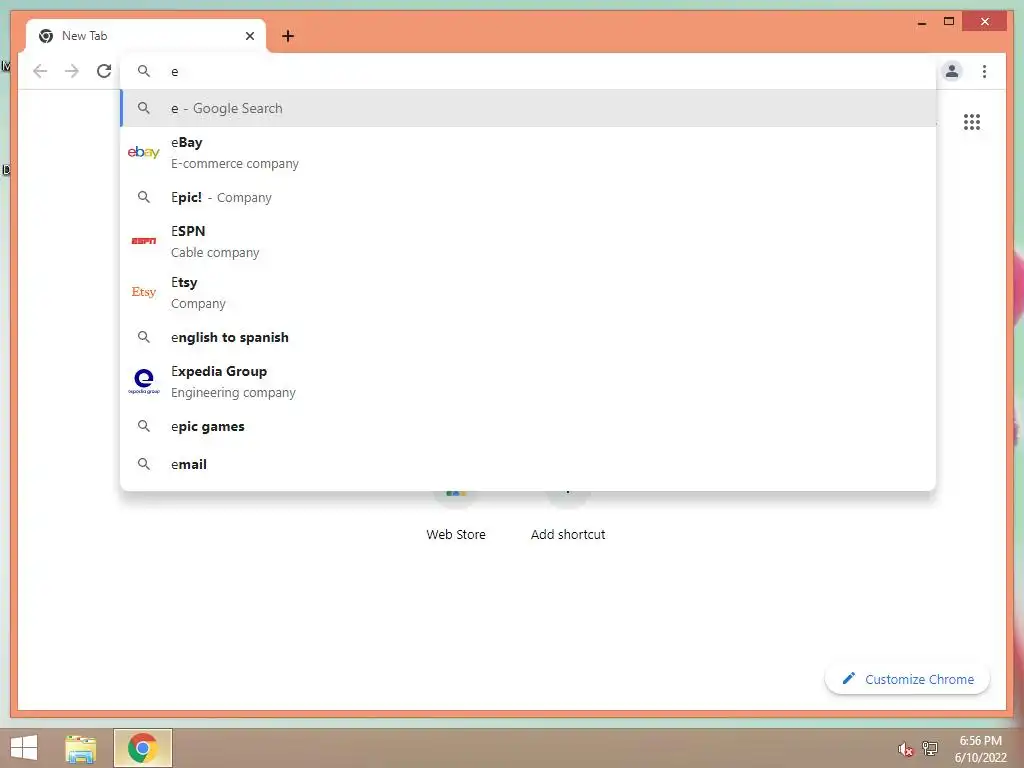The width and height of the screenshot is (1024, 768).
Task: Choose 'english to spanish' suggestion
Action: pos(528,337)
